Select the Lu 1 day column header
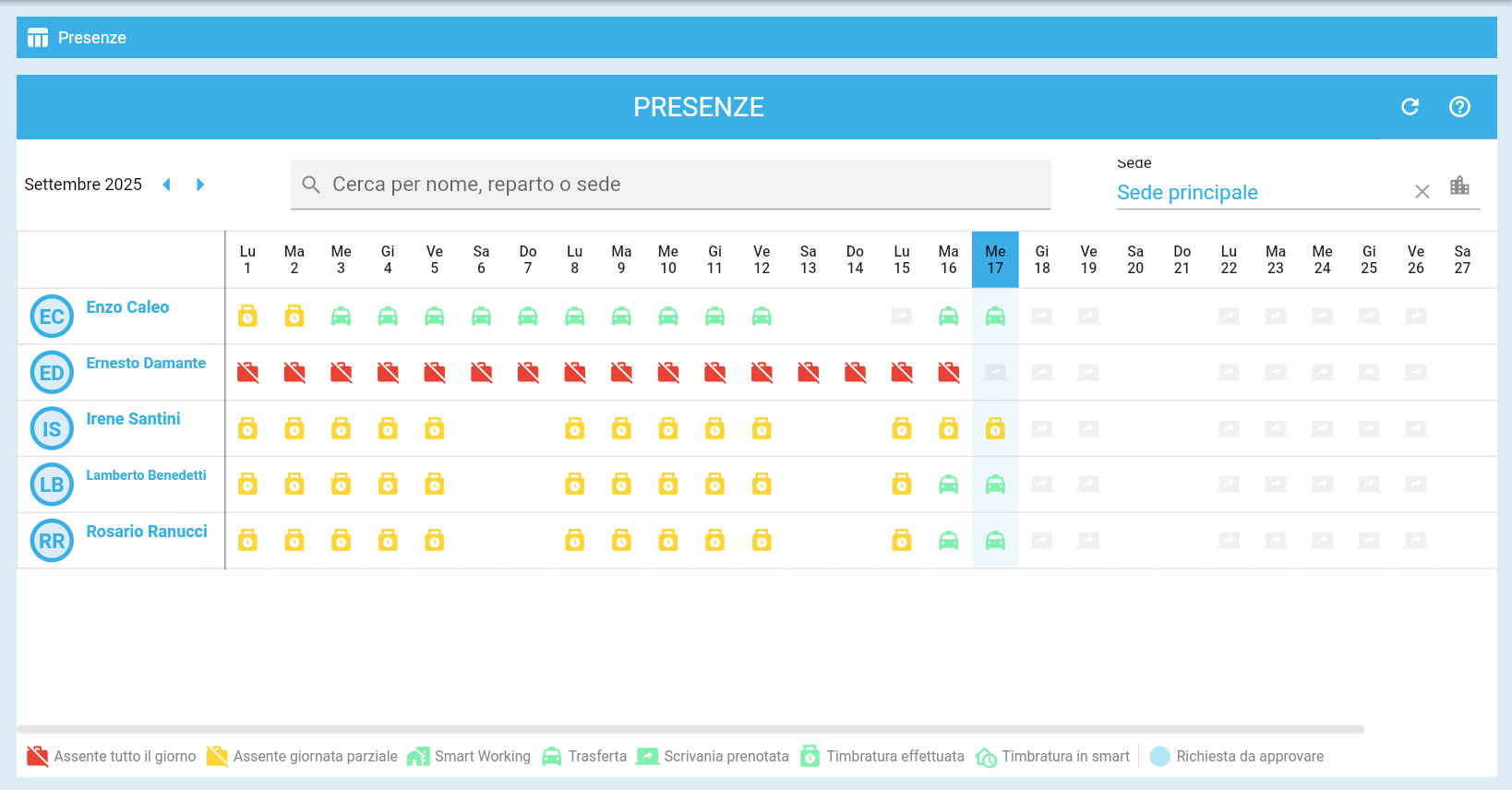Viewport: 1512px width, 790px height. pos(247,259)
